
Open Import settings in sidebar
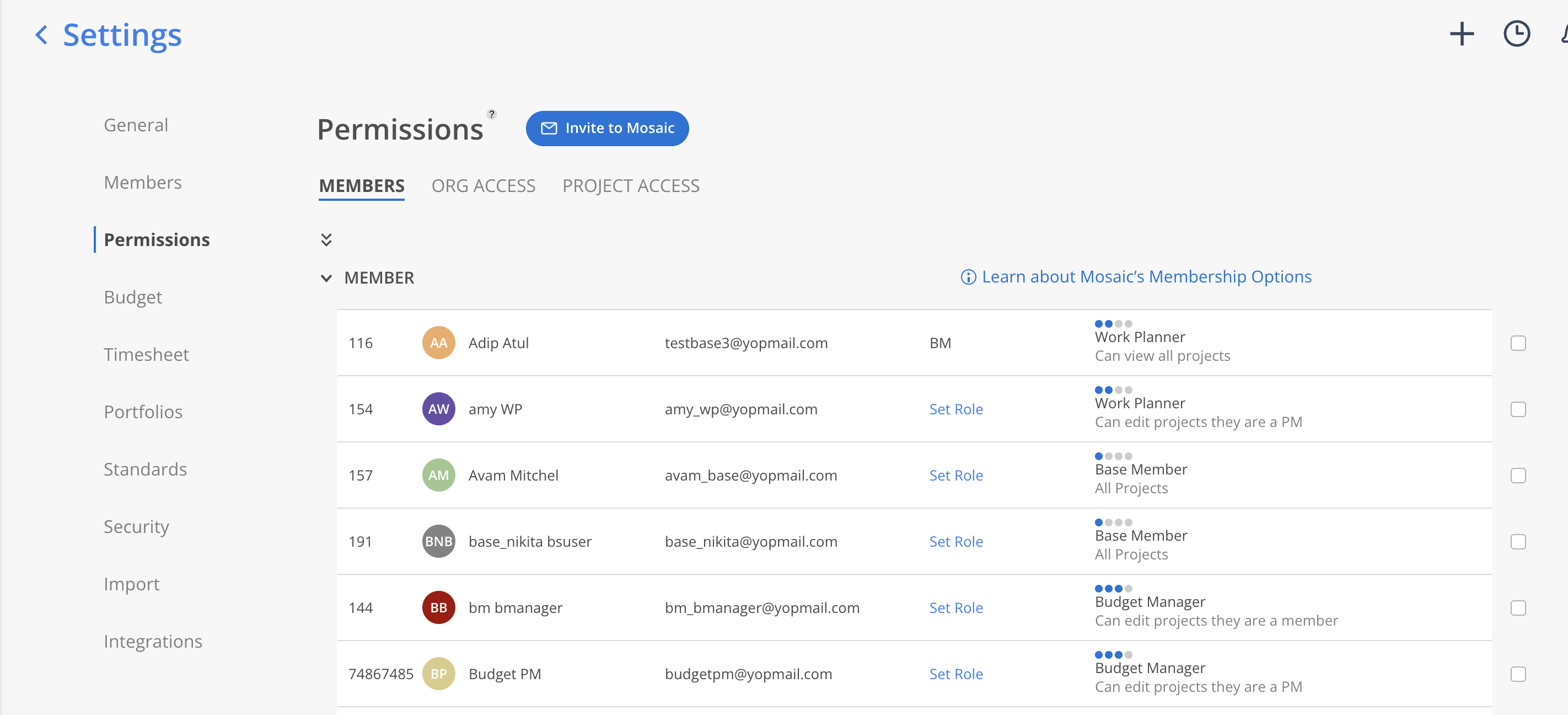pyautogui.click(x=131, y=584)
